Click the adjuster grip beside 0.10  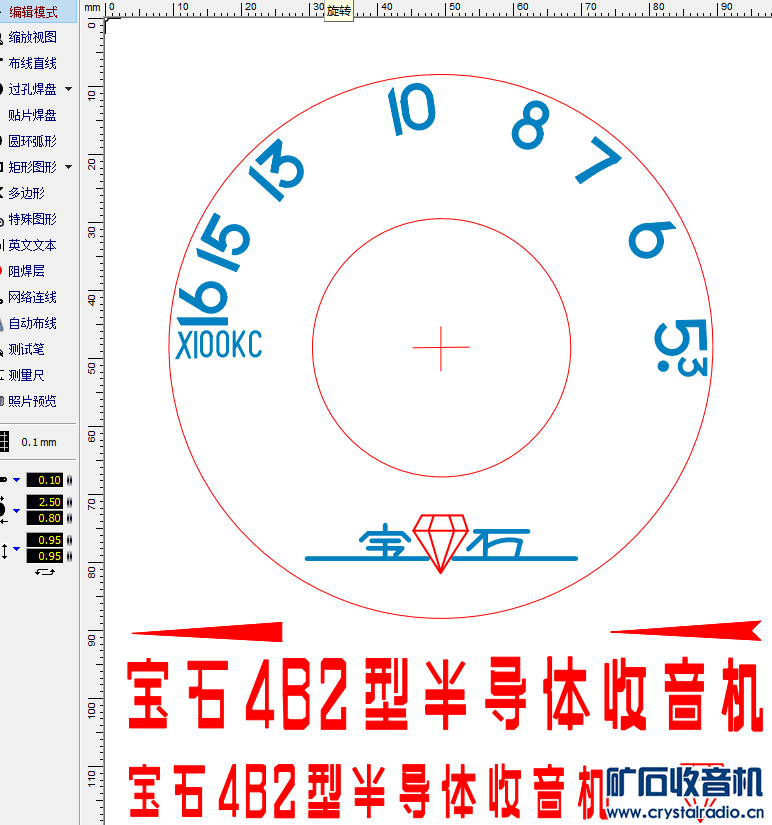[69, 480]
